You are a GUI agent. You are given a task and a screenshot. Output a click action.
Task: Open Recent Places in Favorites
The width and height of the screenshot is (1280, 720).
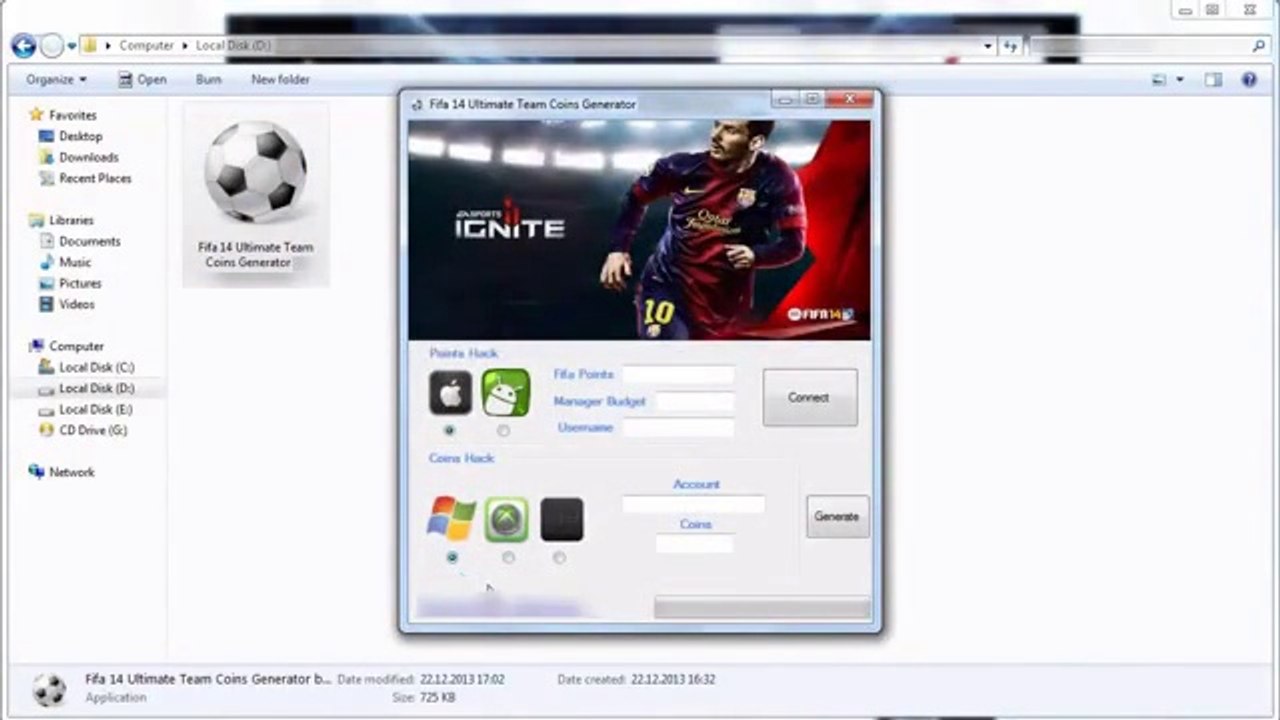coord(85,178)
